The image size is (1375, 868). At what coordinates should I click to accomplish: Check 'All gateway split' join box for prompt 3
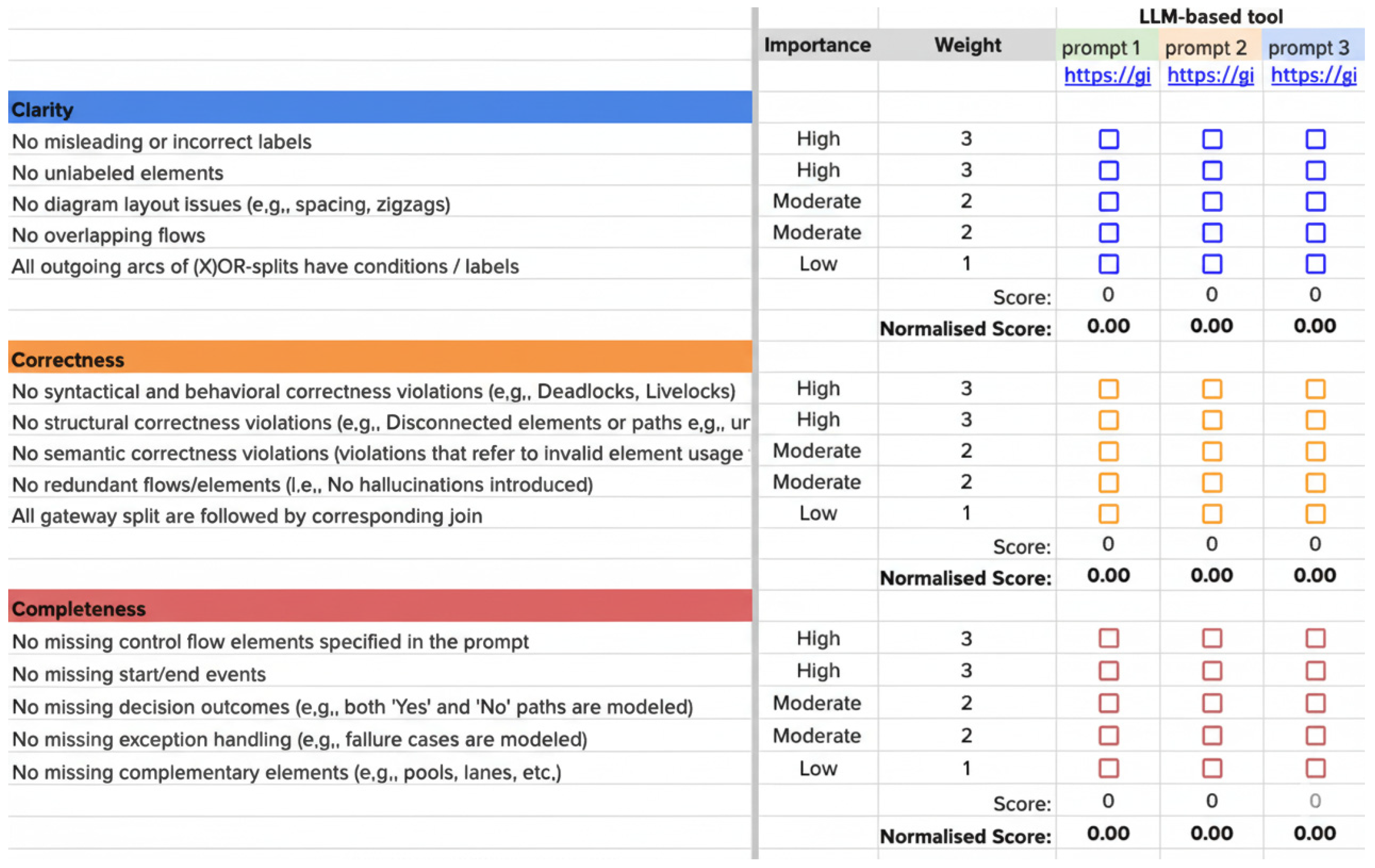tap(1315, 514)
